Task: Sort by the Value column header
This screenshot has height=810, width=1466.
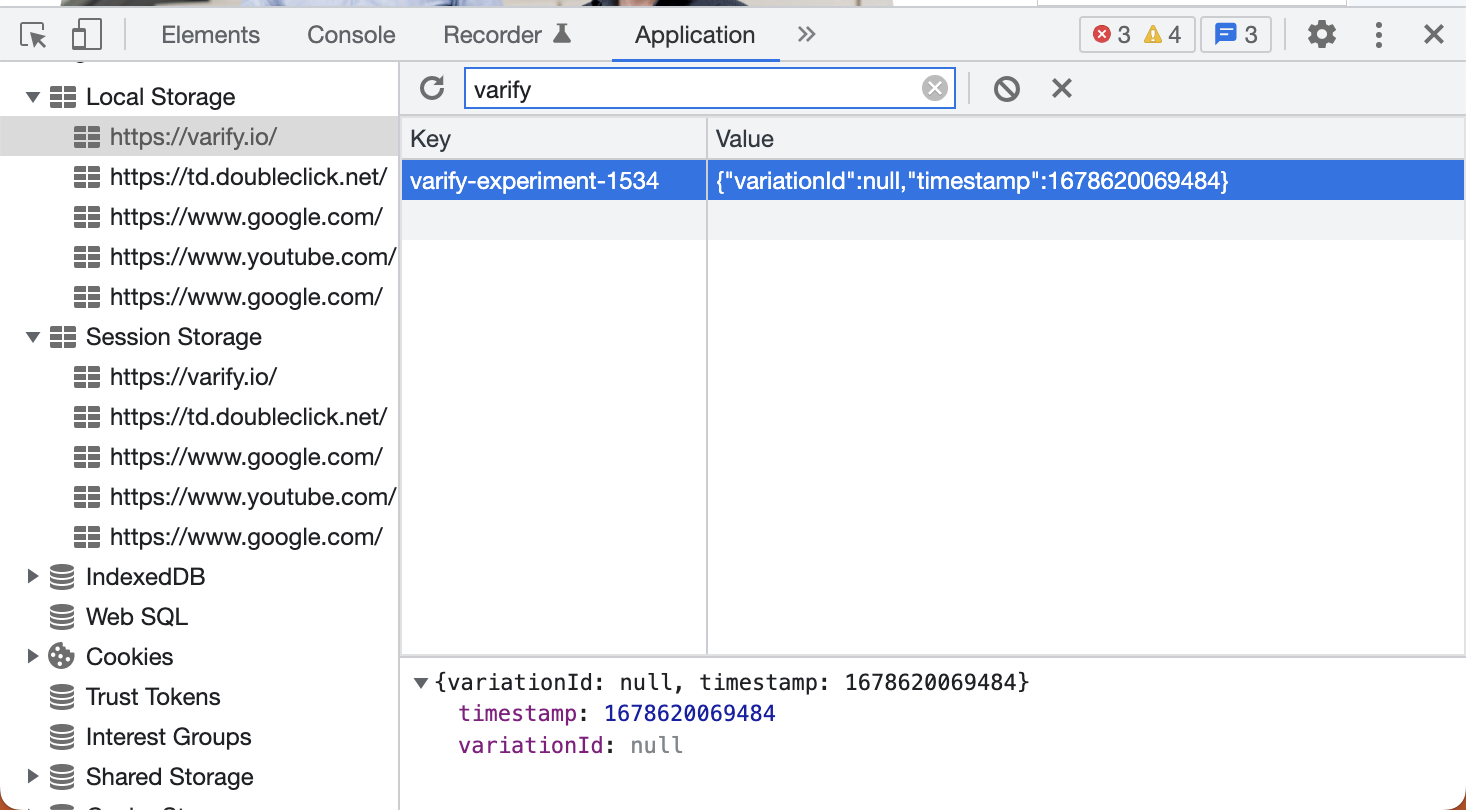Action: pos(1086,139)
